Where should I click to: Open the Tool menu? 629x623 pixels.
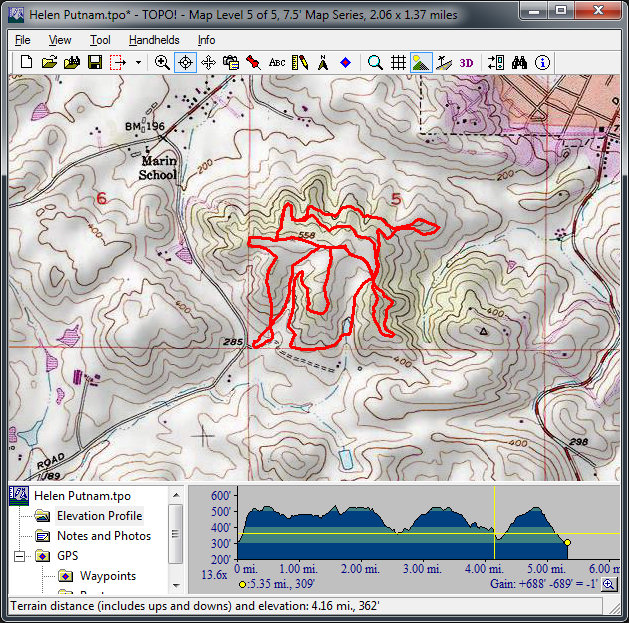(100, 40)
